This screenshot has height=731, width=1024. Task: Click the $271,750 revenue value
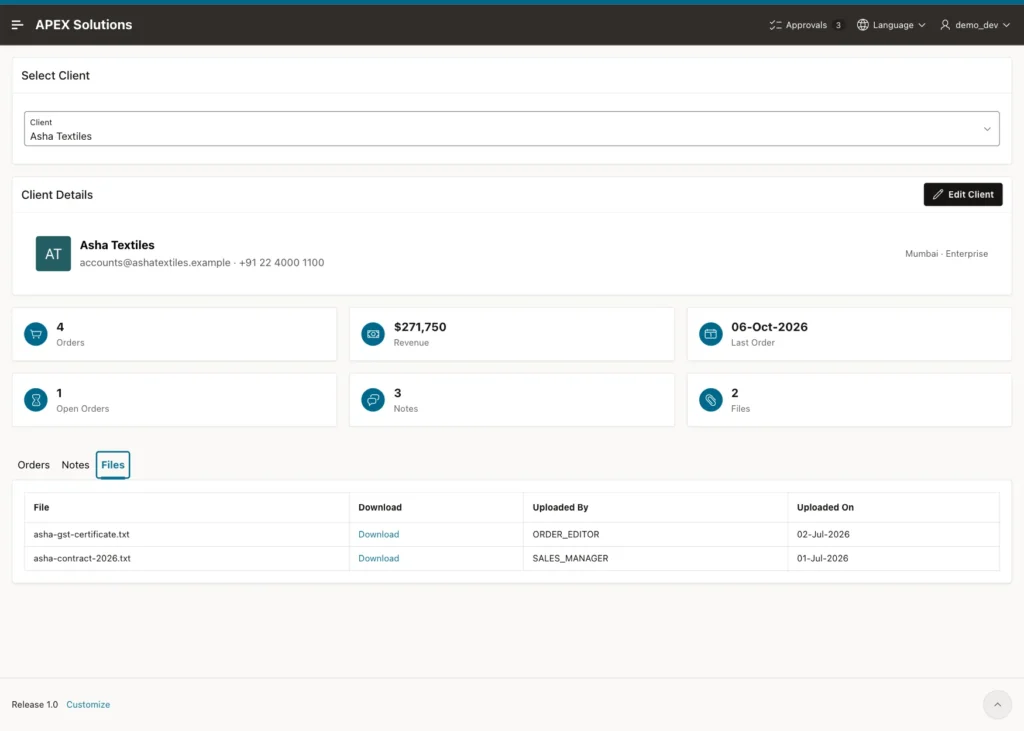point(420,327)
